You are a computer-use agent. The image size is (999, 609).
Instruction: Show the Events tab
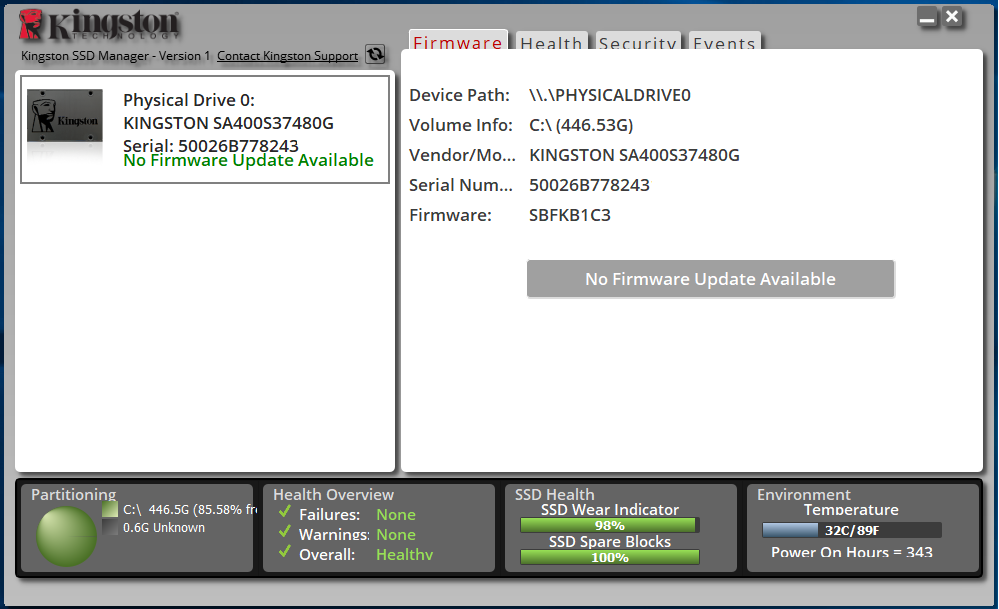tap(724, 43)
